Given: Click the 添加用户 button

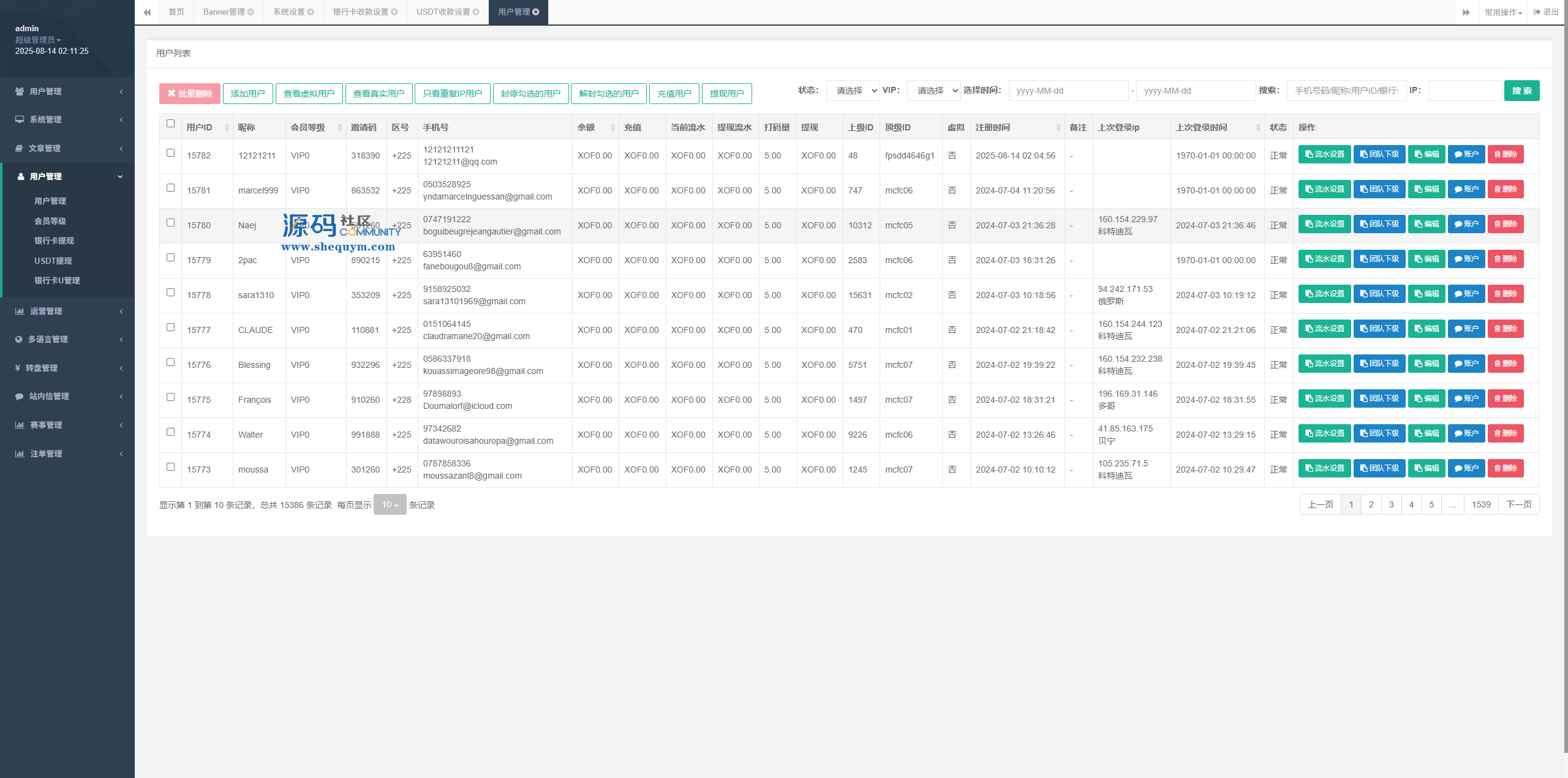Looking at the screenshot, I should click(x=247, y=94).
